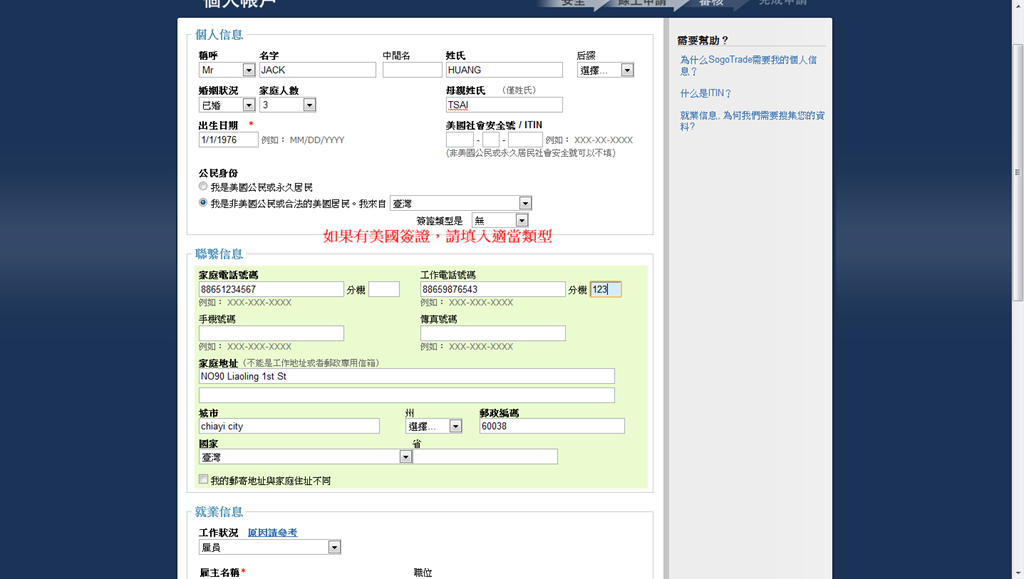Open the 稱呼 (Mr) title dropdown
This screenshot has width=1024, height=579.
click(227, 70)
